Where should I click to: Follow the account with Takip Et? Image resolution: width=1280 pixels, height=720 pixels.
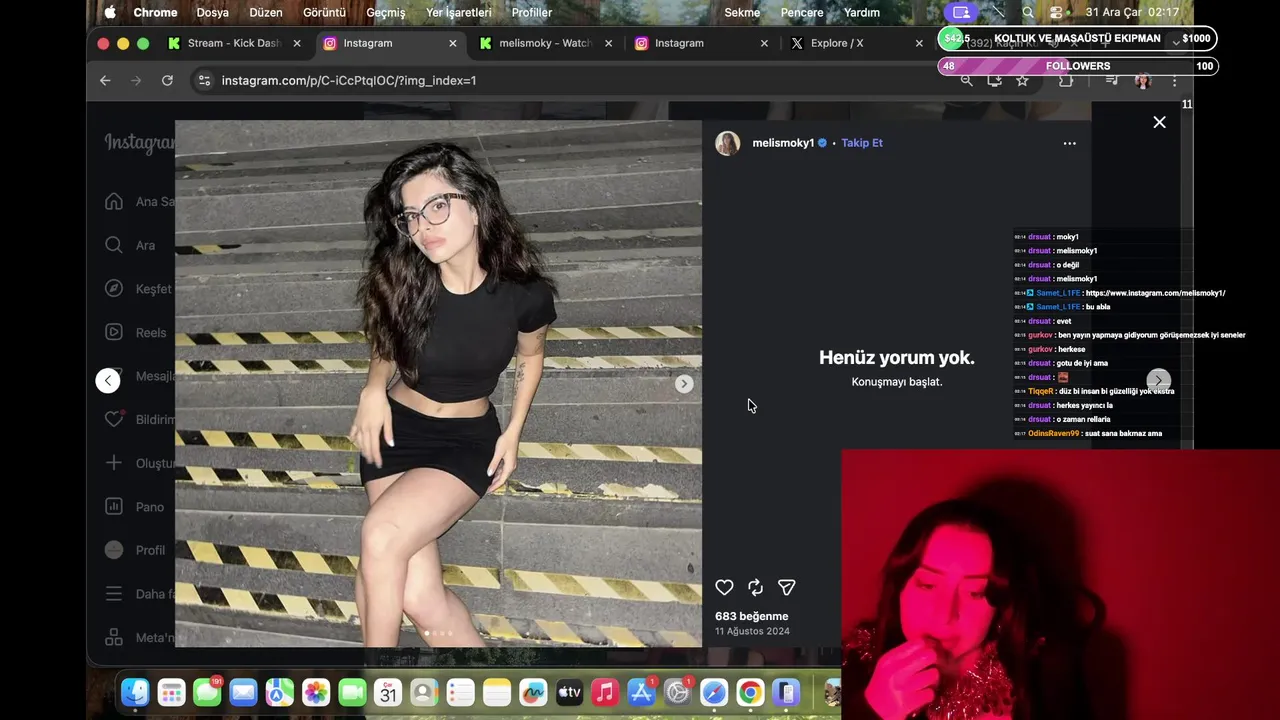(862, 143)
